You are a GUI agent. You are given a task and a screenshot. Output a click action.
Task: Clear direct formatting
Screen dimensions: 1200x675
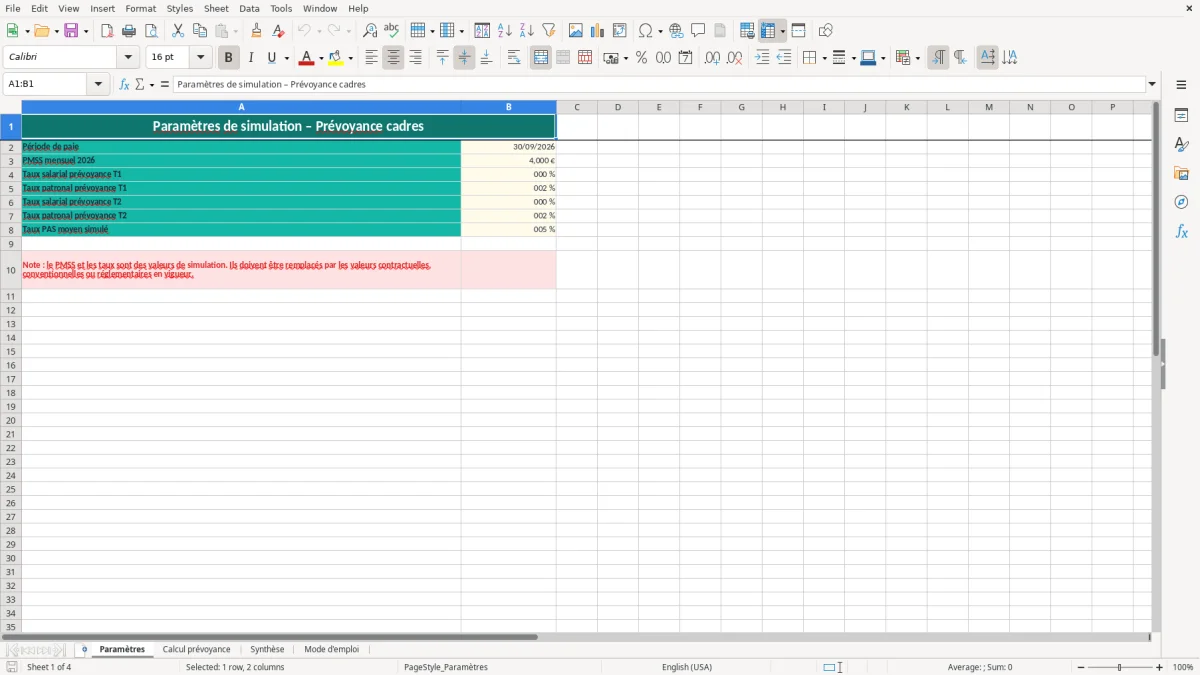tap(279, 31)
